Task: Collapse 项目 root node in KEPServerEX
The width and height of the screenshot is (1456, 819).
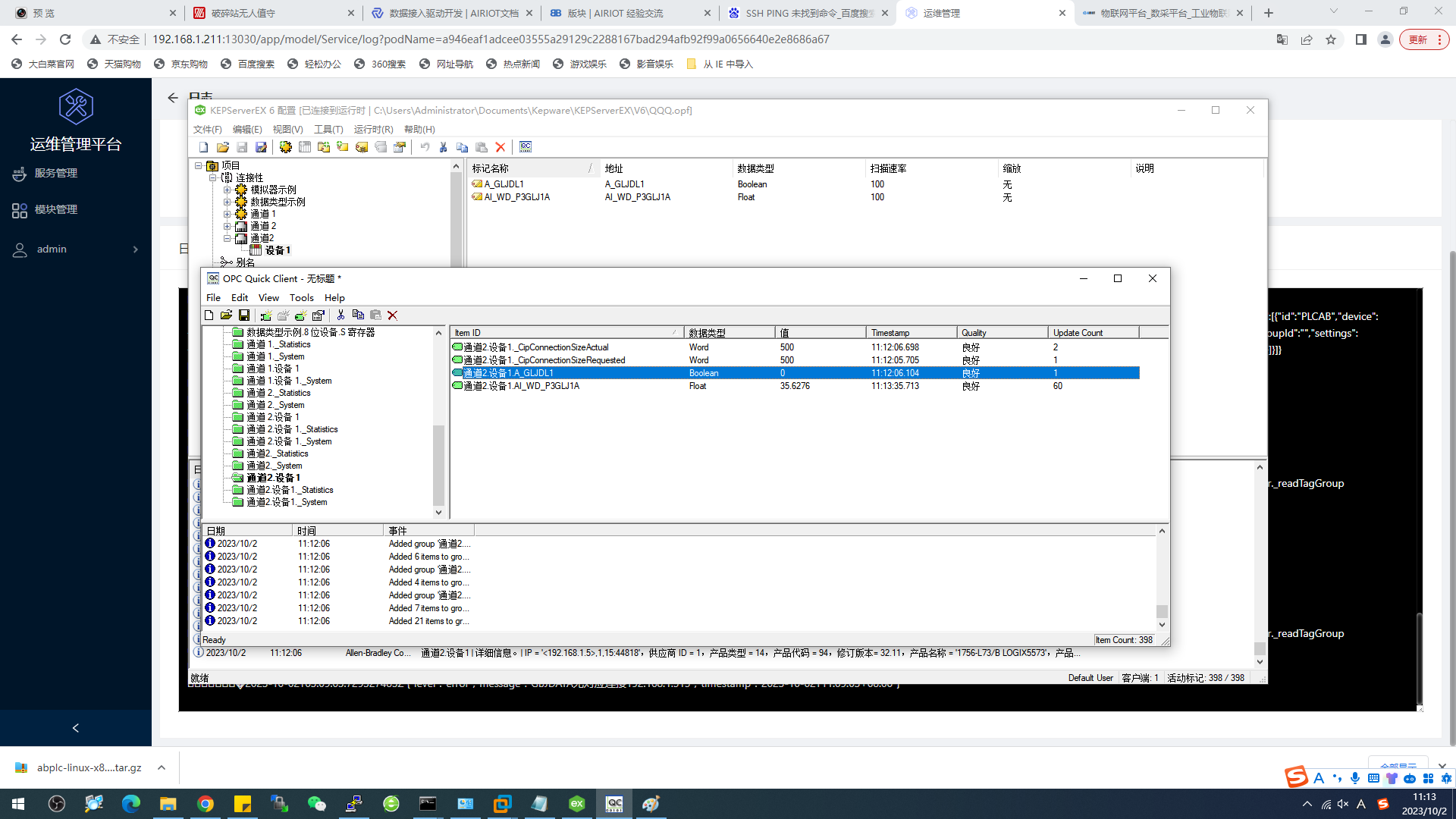Action: [x=199, y=165]
